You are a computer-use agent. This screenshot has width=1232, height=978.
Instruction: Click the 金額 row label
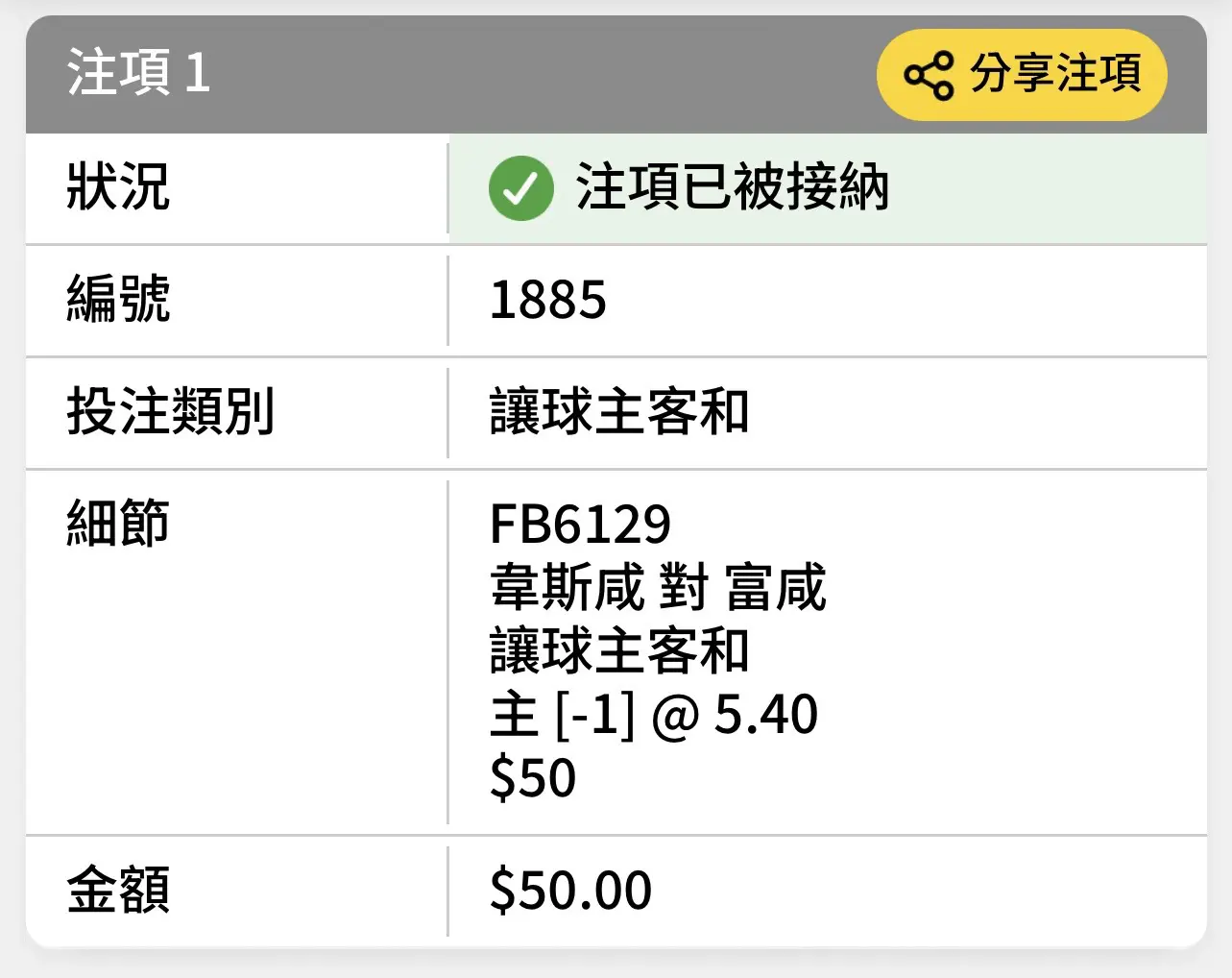118,890
